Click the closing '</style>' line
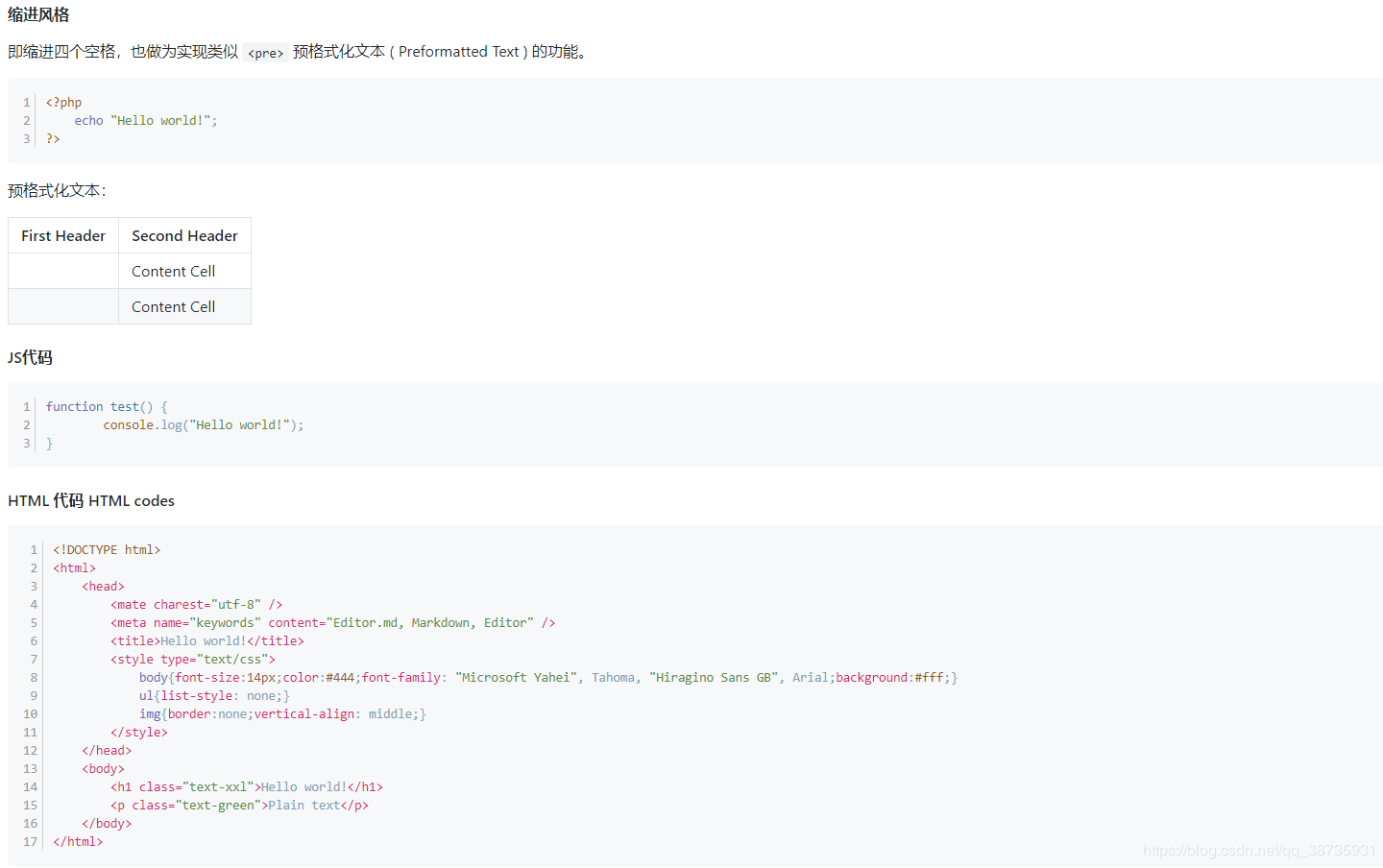The width and height of the screenshot is (1383, 868). point(138,733)
